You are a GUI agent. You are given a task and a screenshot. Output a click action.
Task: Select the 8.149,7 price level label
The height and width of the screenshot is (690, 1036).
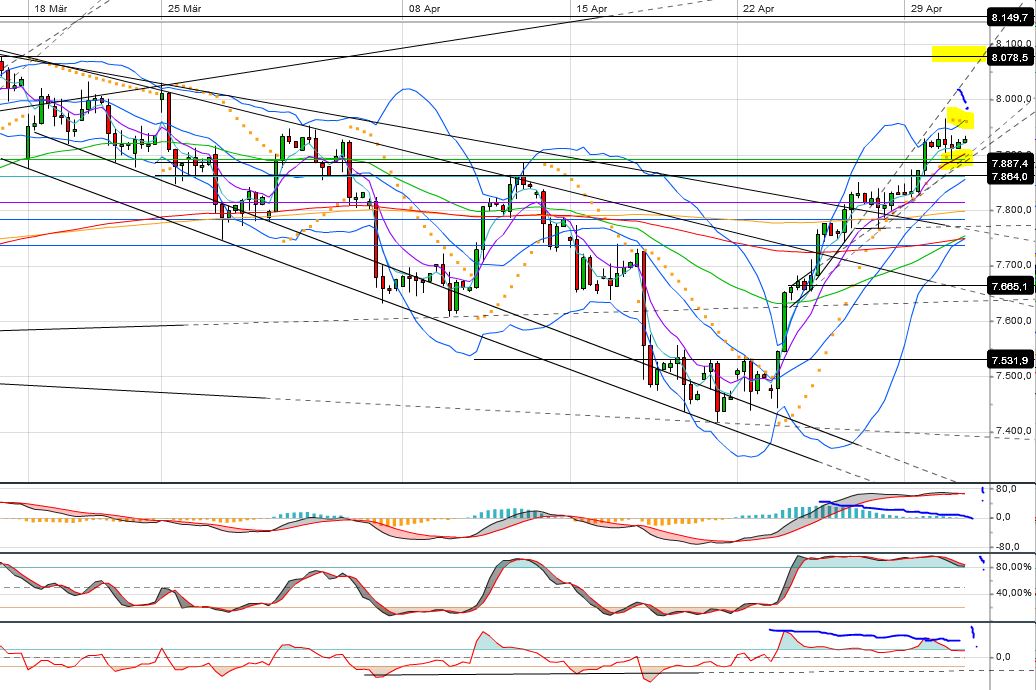[1009, 18]
